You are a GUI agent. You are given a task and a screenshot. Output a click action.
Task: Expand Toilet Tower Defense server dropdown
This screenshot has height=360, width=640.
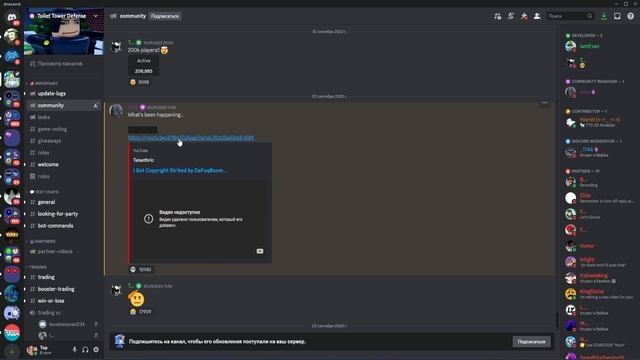pyautogui.click(x=96, y=16)
